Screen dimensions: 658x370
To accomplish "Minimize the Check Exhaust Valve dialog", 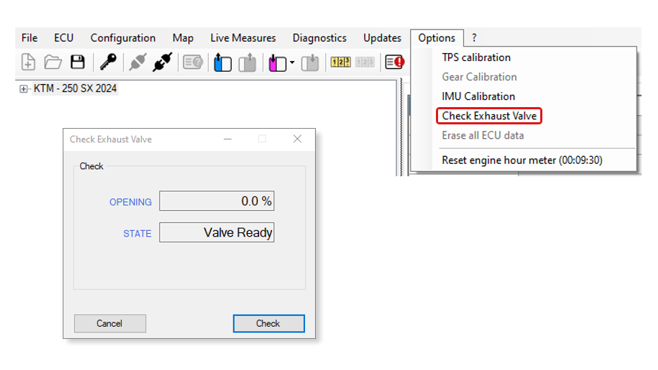I will click(227, 139).
